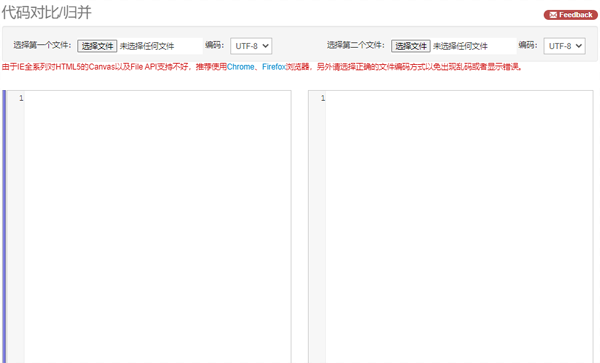Click the 选择第一个文件 label
This screenshot has width=600, height=363.
[42, 45]
